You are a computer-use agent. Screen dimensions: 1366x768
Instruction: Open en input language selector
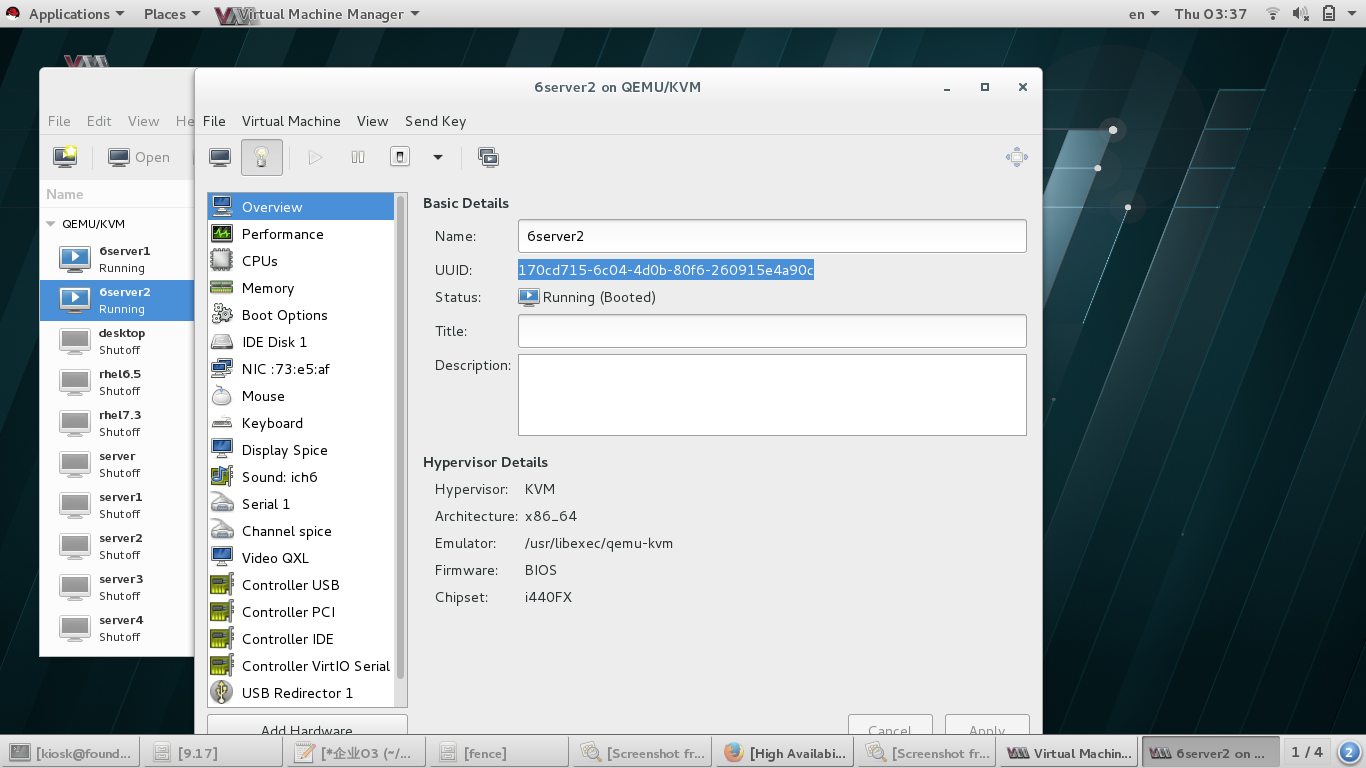pos(1144,14)
